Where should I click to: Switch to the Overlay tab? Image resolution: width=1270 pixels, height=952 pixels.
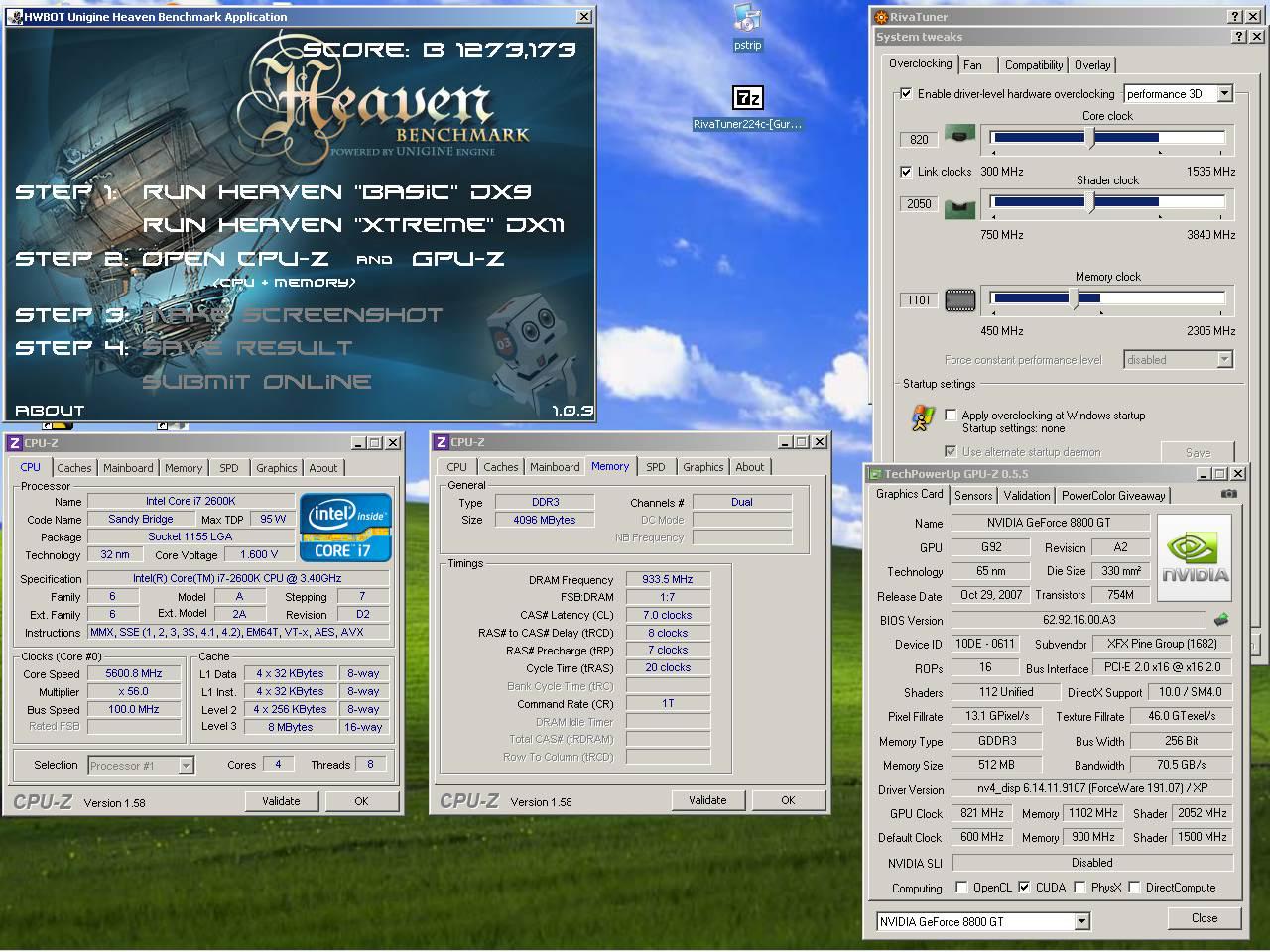point(1092,65)
